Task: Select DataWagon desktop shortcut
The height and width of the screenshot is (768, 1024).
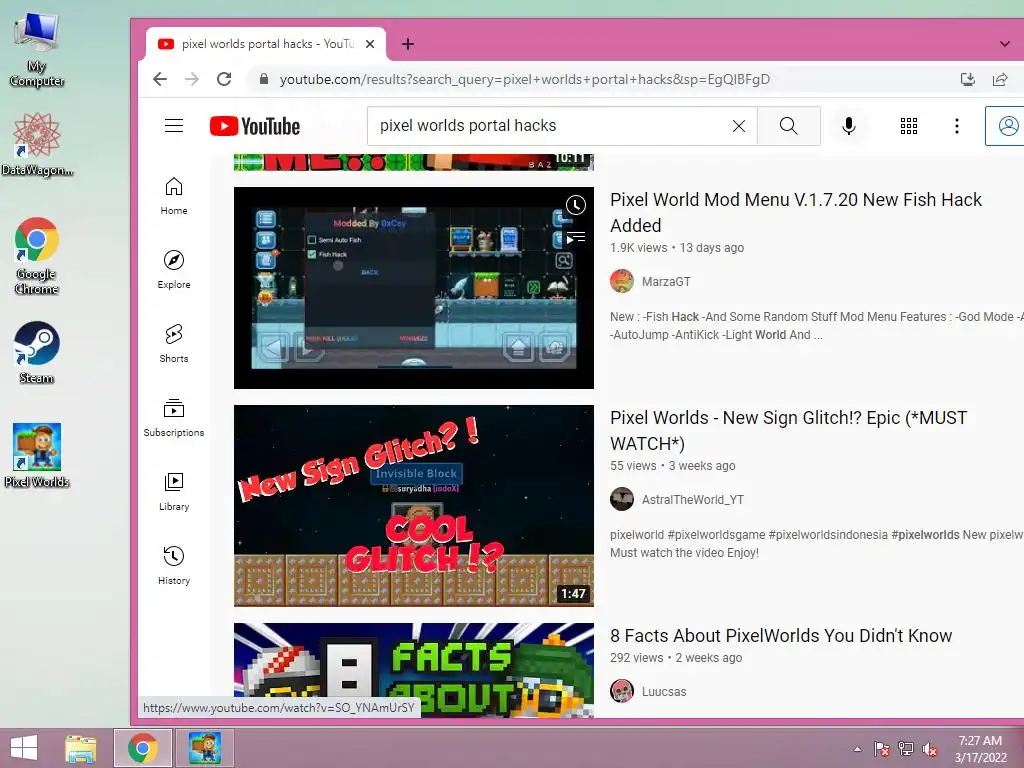Action: (37, 144)
